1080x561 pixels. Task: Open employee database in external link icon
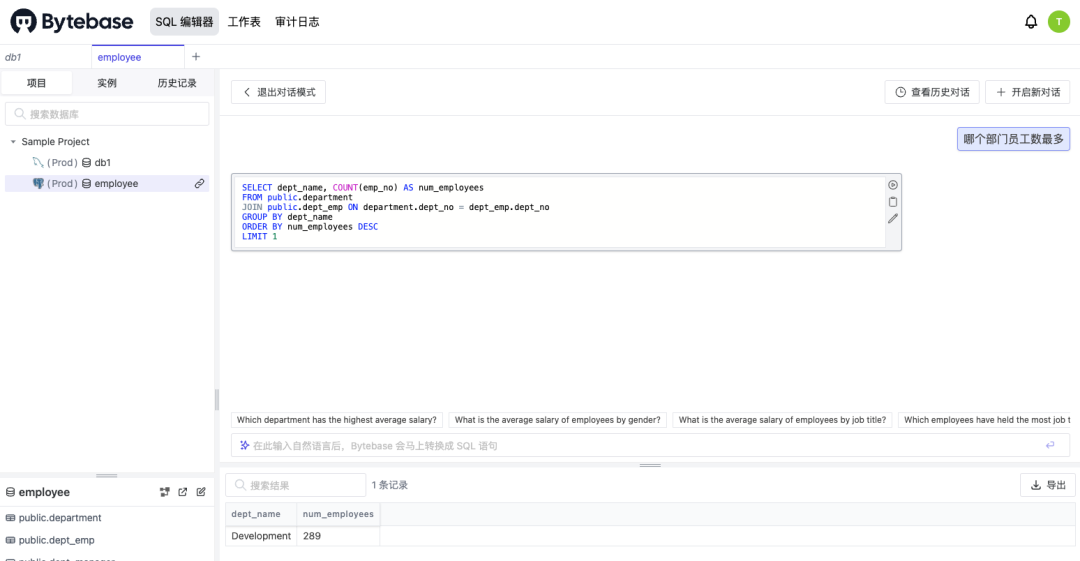pos(183,492)
